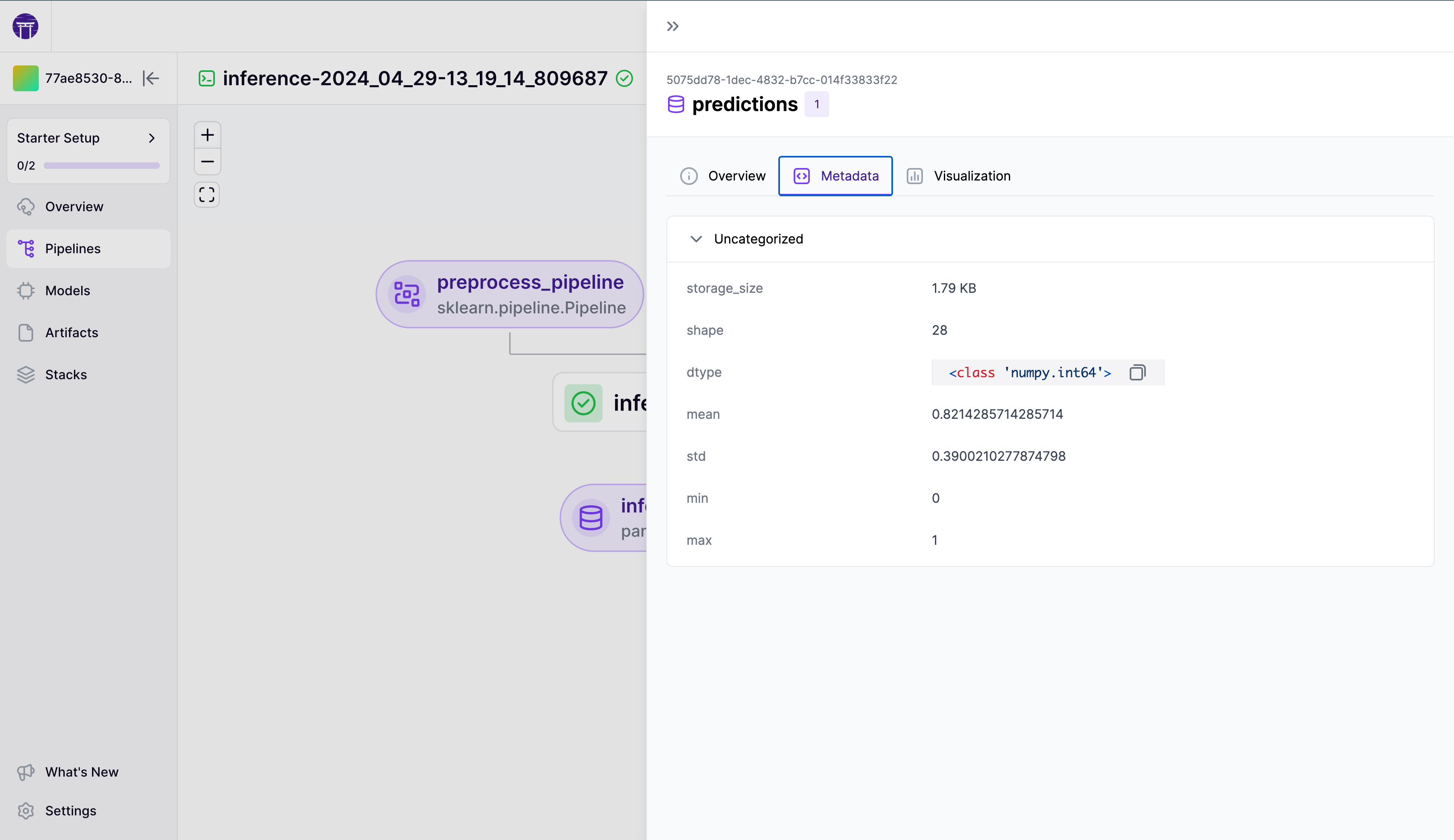The image size is (1454, 840).
Task: Open Settings in the sidebar
Action: tap(70, 811)
